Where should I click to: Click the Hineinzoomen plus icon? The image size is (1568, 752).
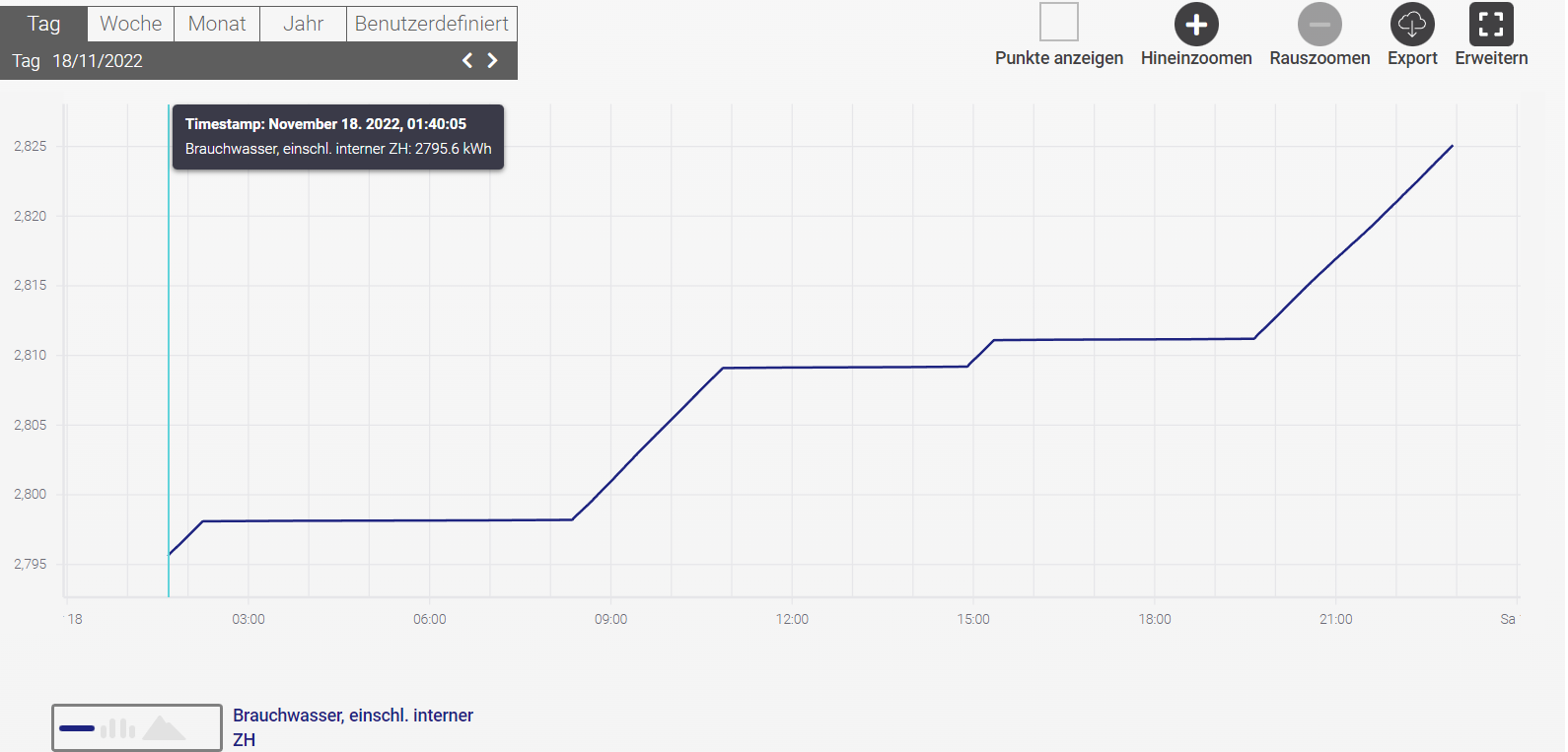[1196, 24]
